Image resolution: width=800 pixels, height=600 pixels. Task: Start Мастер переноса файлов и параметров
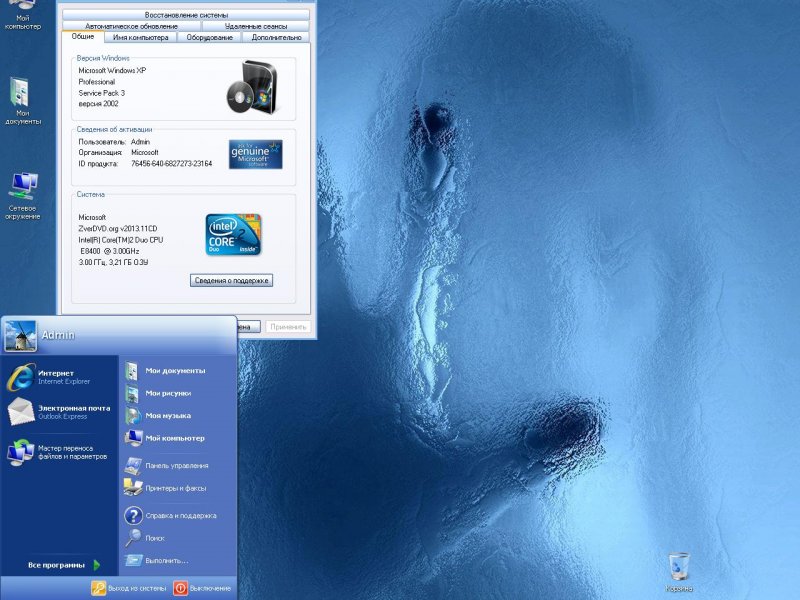57,452
